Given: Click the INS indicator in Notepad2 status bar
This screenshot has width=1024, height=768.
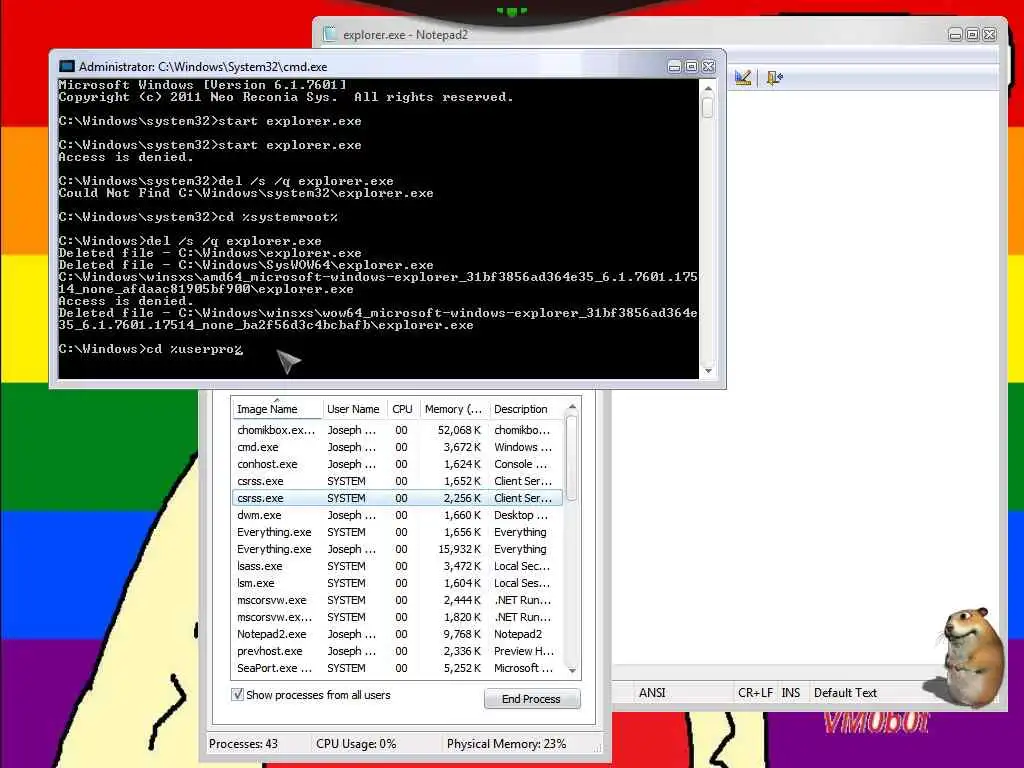Looking at the screenshot, I should (x=791, y=692).
